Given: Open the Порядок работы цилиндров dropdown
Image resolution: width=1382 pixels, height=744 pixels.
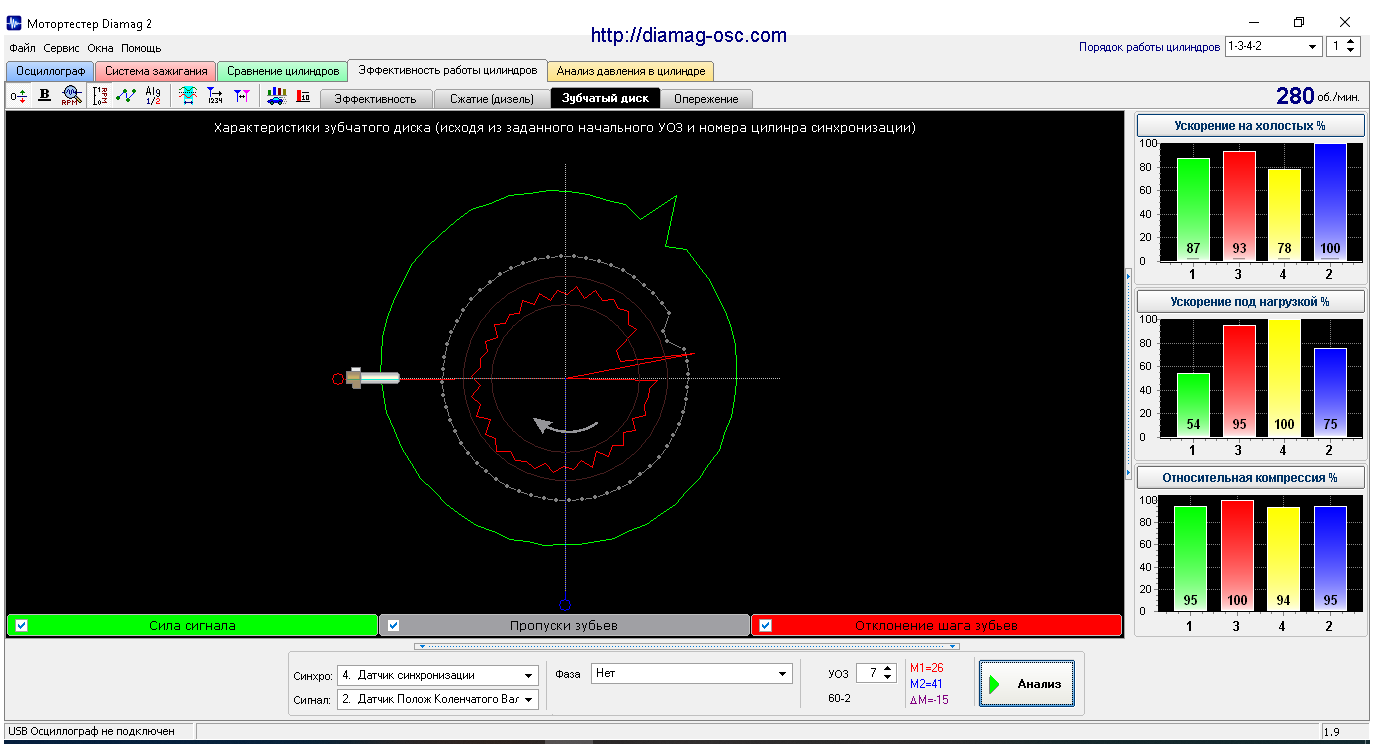Looking at the screenshot, I should click(1273, 47).
